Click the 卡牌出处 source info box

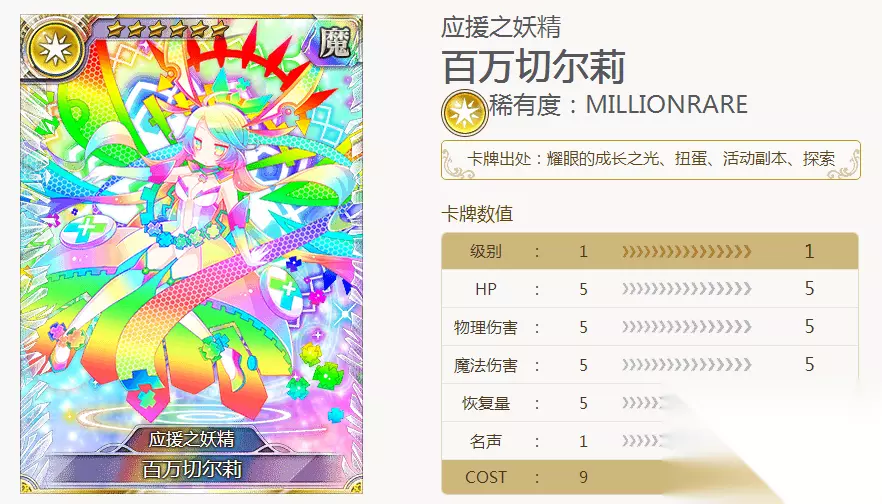pyautogui.click(x=651, y=160)
